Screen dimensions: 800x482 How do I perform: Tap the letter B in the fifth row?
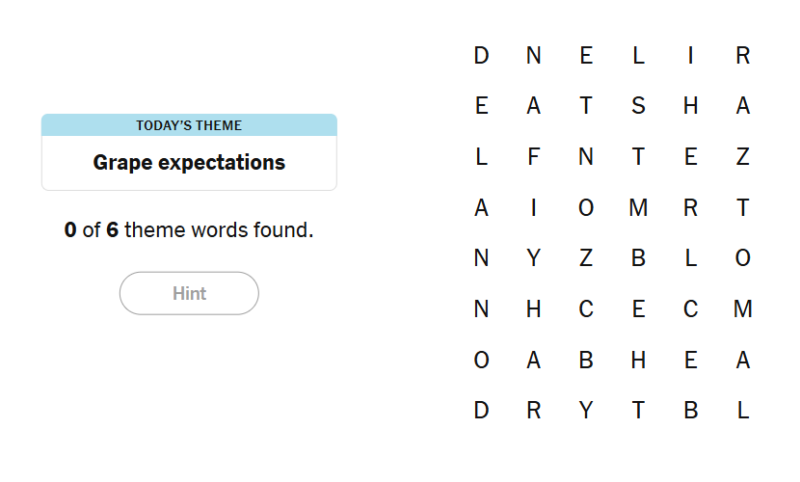[x=638, y=259]
